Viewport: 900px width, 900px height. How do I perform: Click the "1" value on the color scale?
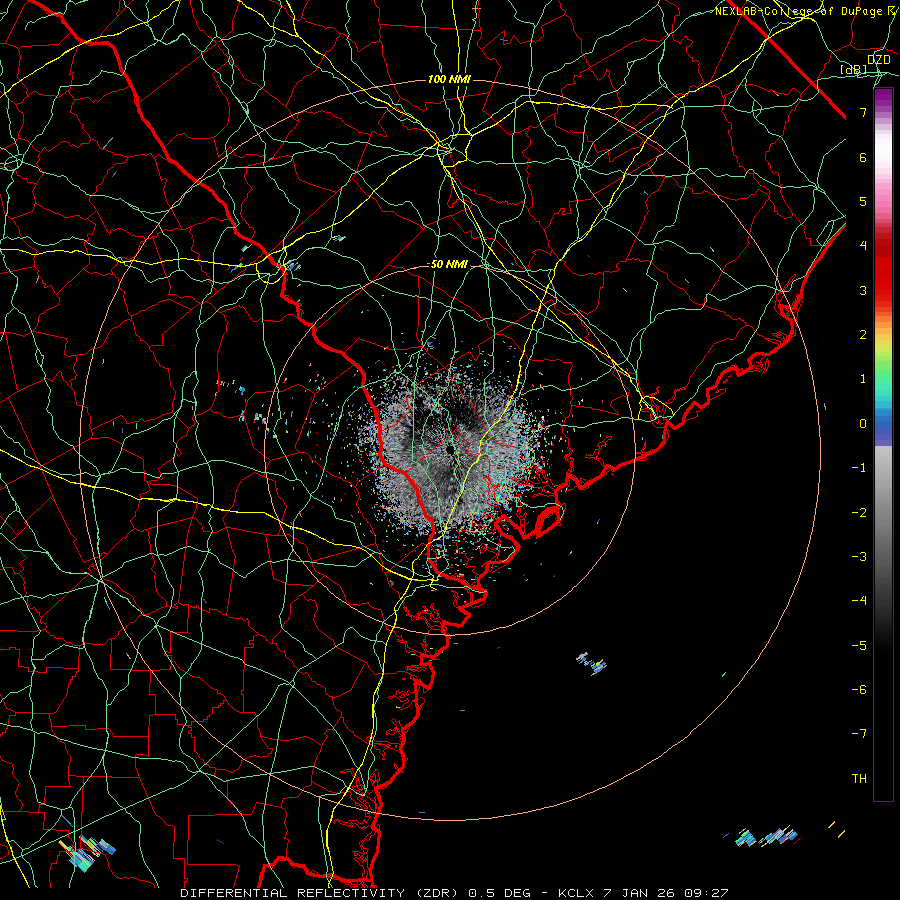click(x=863, y=379)
